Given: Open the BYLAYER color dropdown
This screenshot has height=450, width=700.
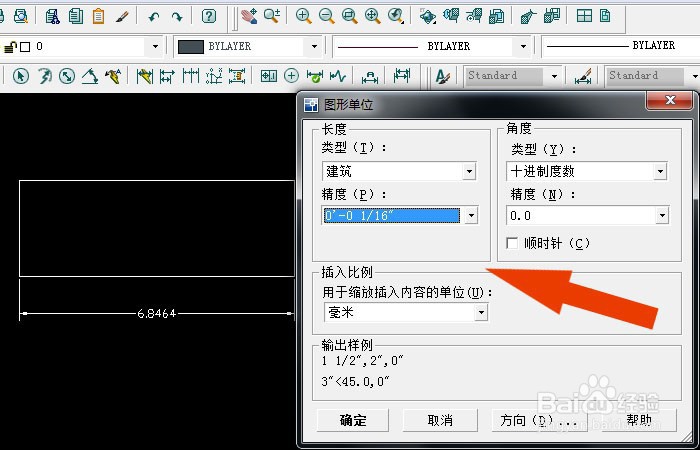Looking at the screenshot, I should coord(314,46).
